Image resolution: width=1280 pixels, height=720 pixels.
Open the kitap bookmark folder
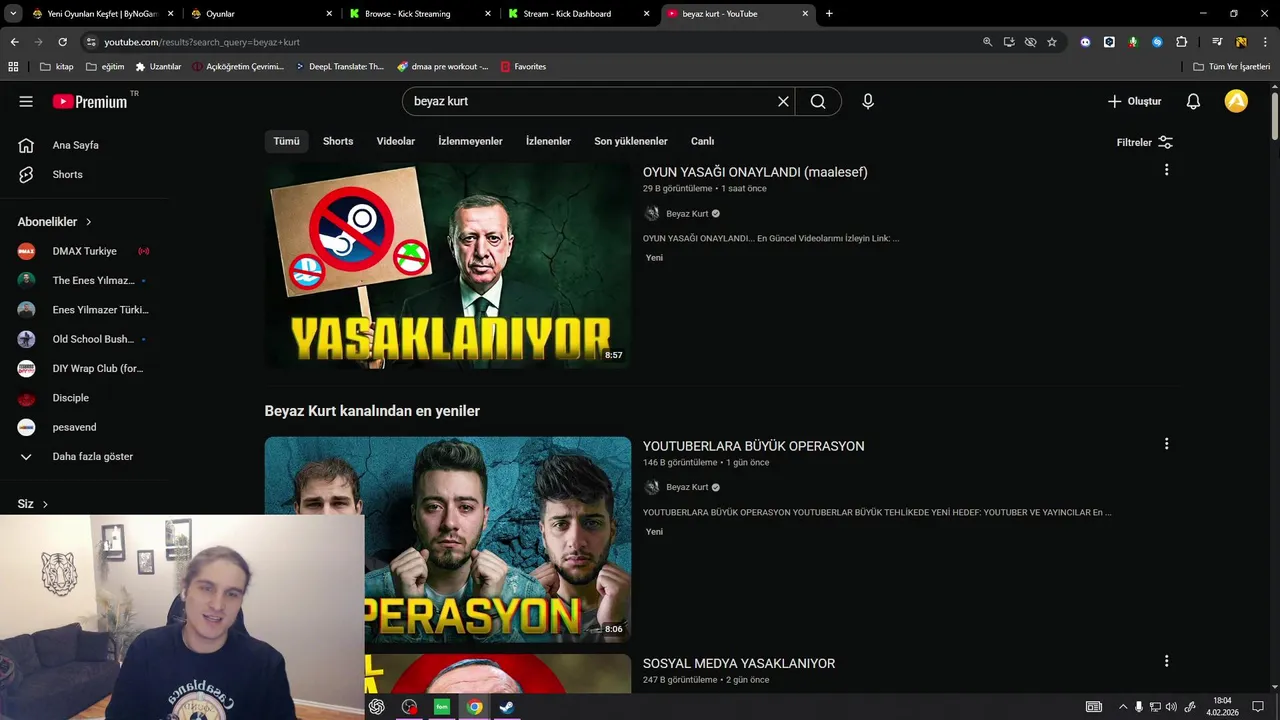(56, 67)
